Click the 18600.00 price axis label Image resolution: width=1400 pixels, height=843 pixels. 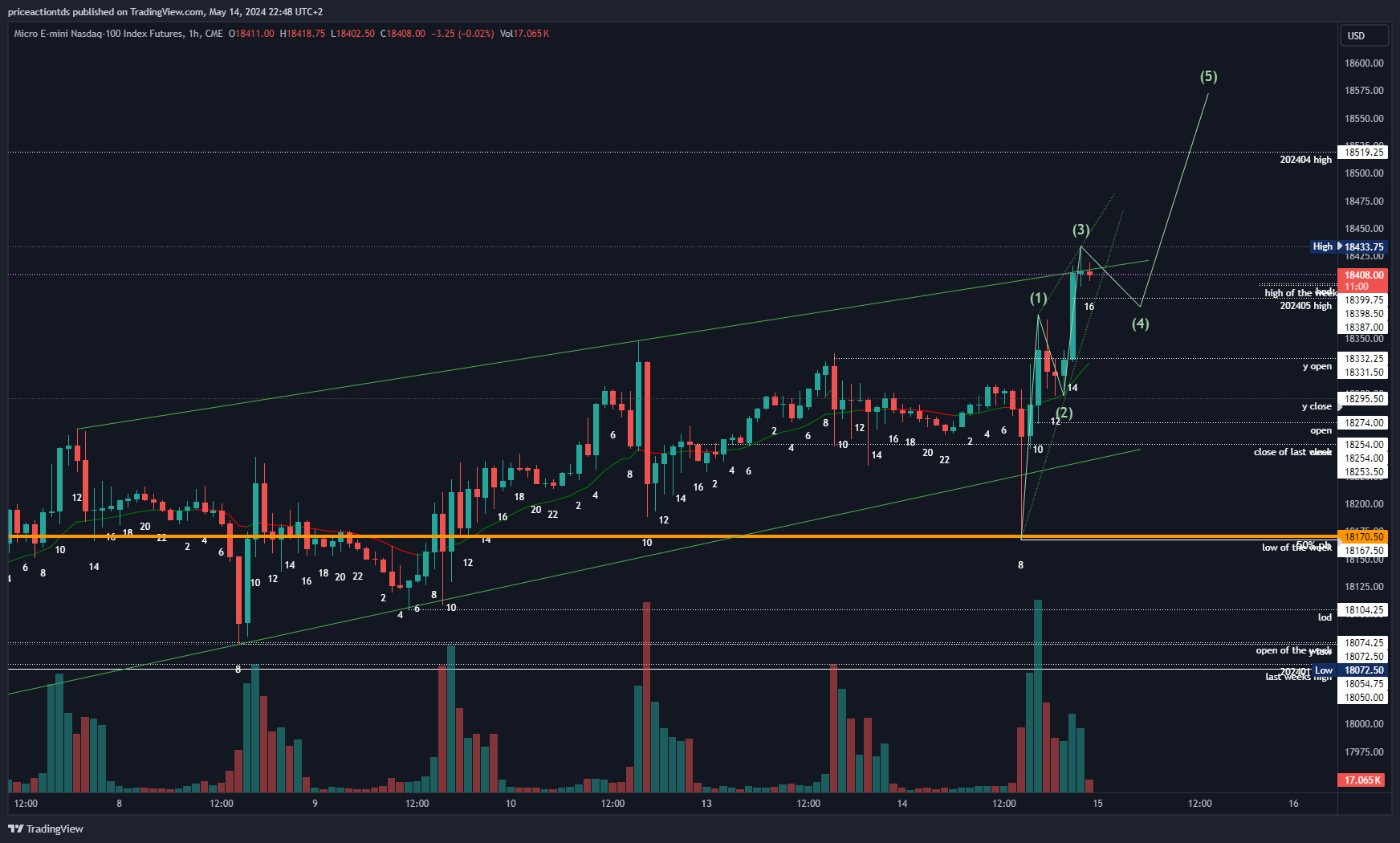pos(1364,63)
